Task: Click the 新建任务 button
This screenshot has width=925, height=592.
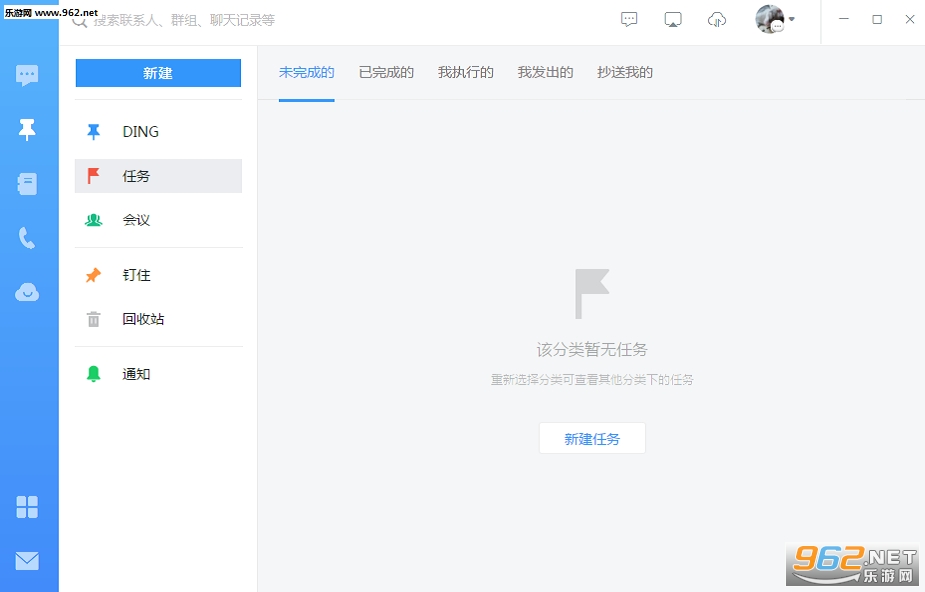Action: 592,439
